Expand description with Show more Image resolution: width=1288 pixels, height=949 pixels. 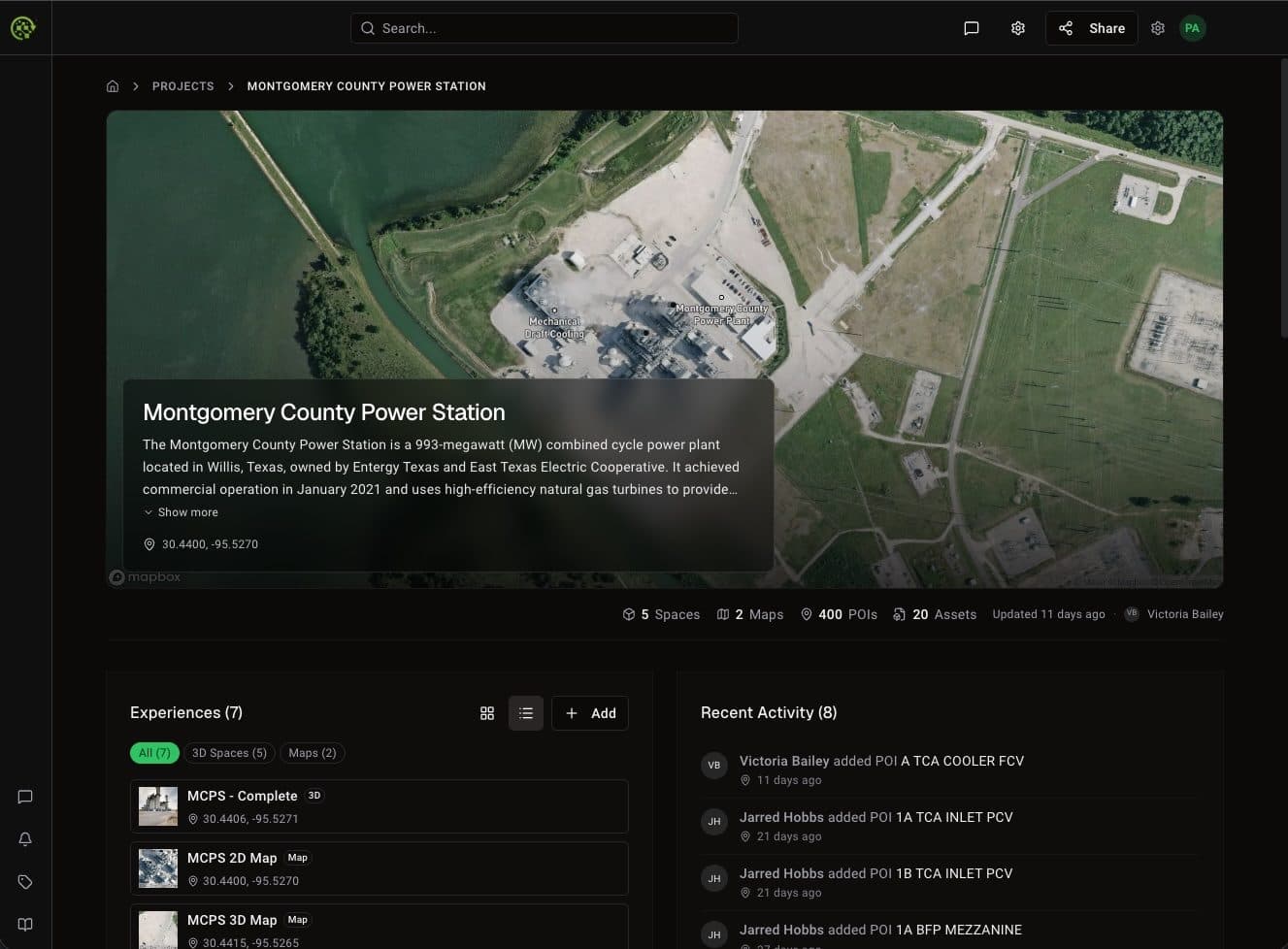coord(182,512)
